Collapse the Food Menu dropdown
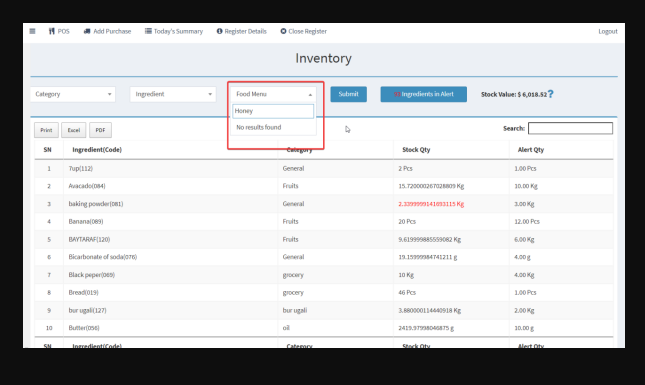Image resolution: width=645 pixels, height=385 pixels. (x=273, y=94)
